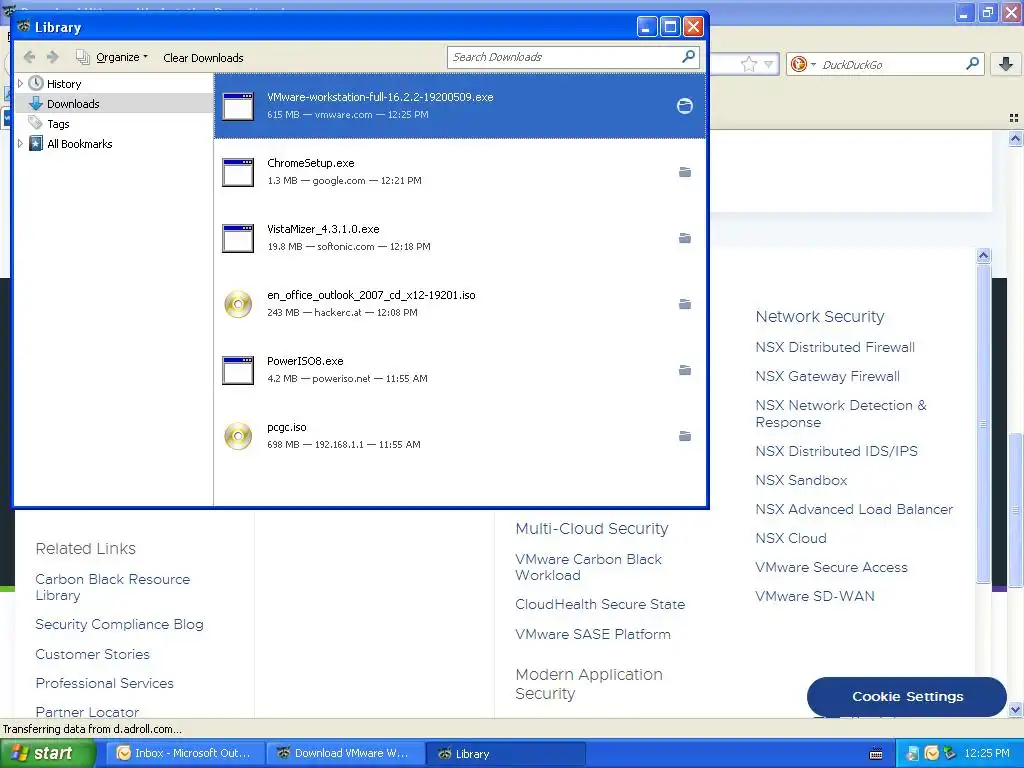Screen dimensions: 1024x768
Task: Click the Cookie Settings button
Action: 906,696
